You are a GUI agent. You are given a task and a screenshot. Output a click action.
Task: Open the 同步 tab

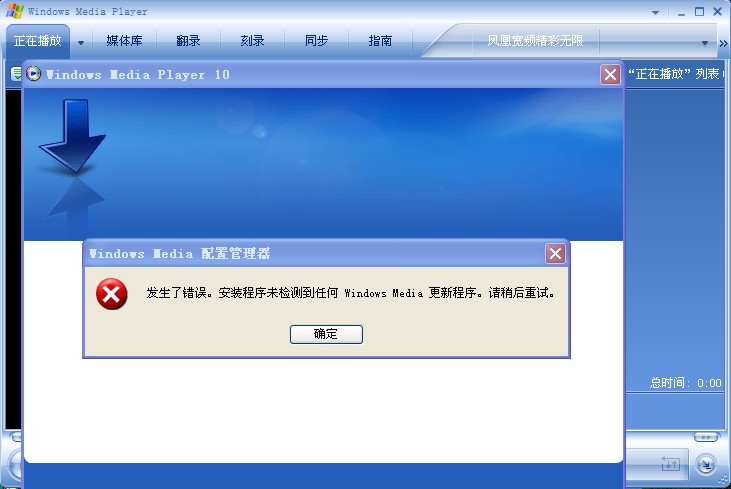pyautogui.click(x=317, y=41)
